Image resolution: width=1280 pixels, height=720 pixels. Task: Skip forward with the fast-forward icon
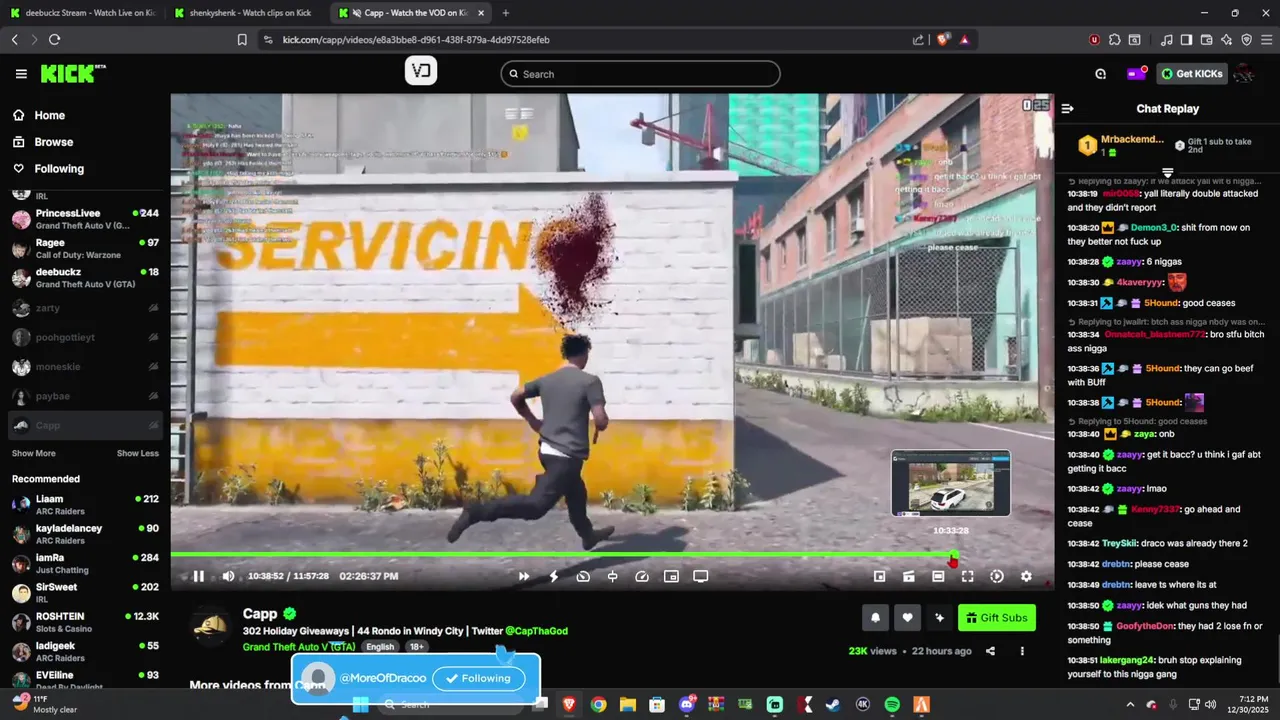click(524, 576)
